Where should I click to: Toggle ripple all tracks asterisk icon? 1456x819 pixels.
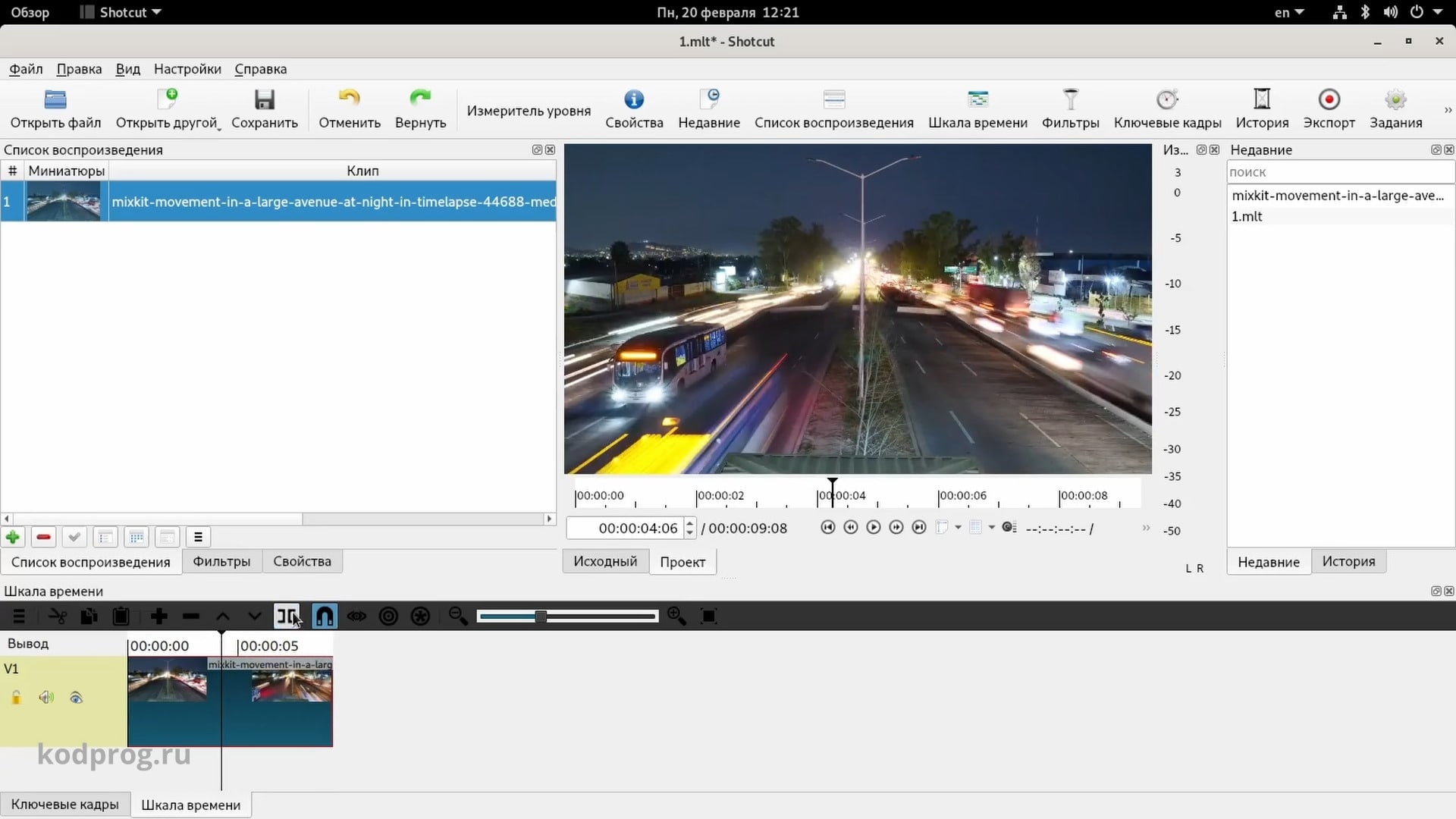tap(420, 617)
